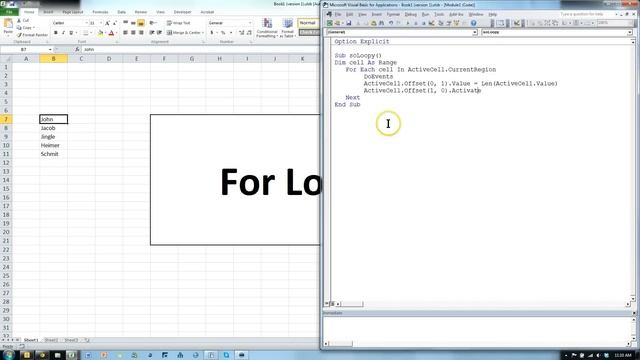The height and width of the screenshot is (360, 640).
Task: Open the font size dropdown
Action: (101, 23)
